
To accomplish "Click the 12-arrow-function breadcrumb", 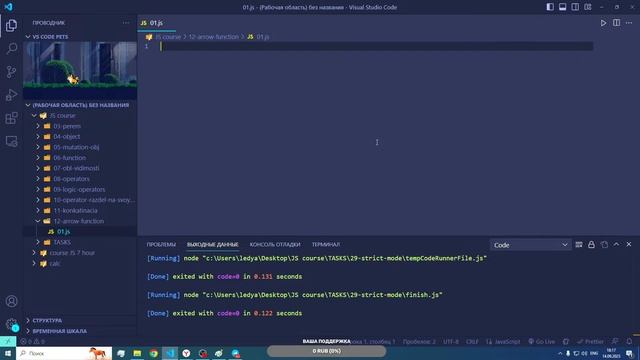I will 213,37.
